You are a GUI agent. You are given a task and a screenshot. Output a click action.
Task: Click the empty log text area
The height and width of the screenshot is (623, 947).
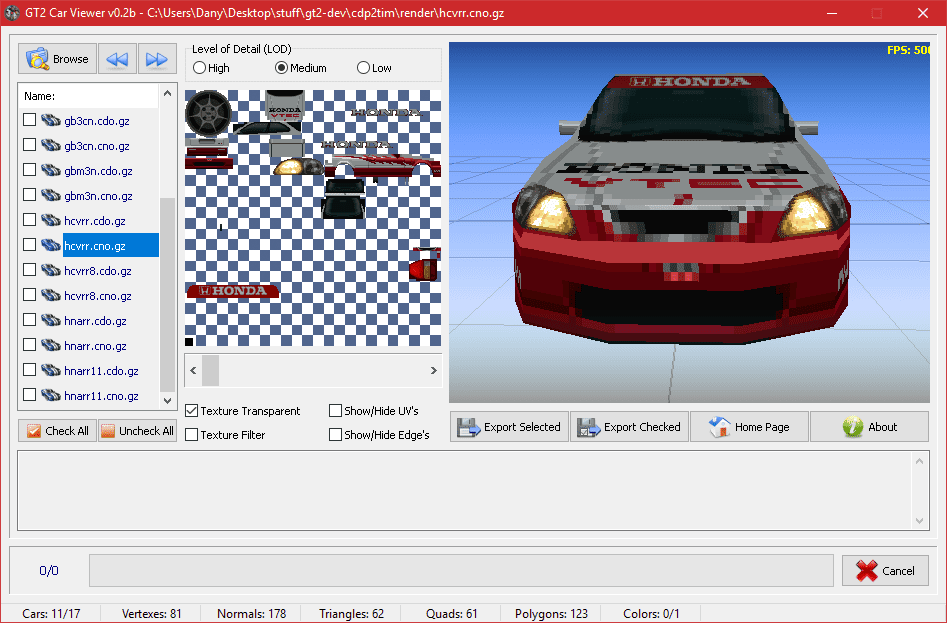point(464,490)
